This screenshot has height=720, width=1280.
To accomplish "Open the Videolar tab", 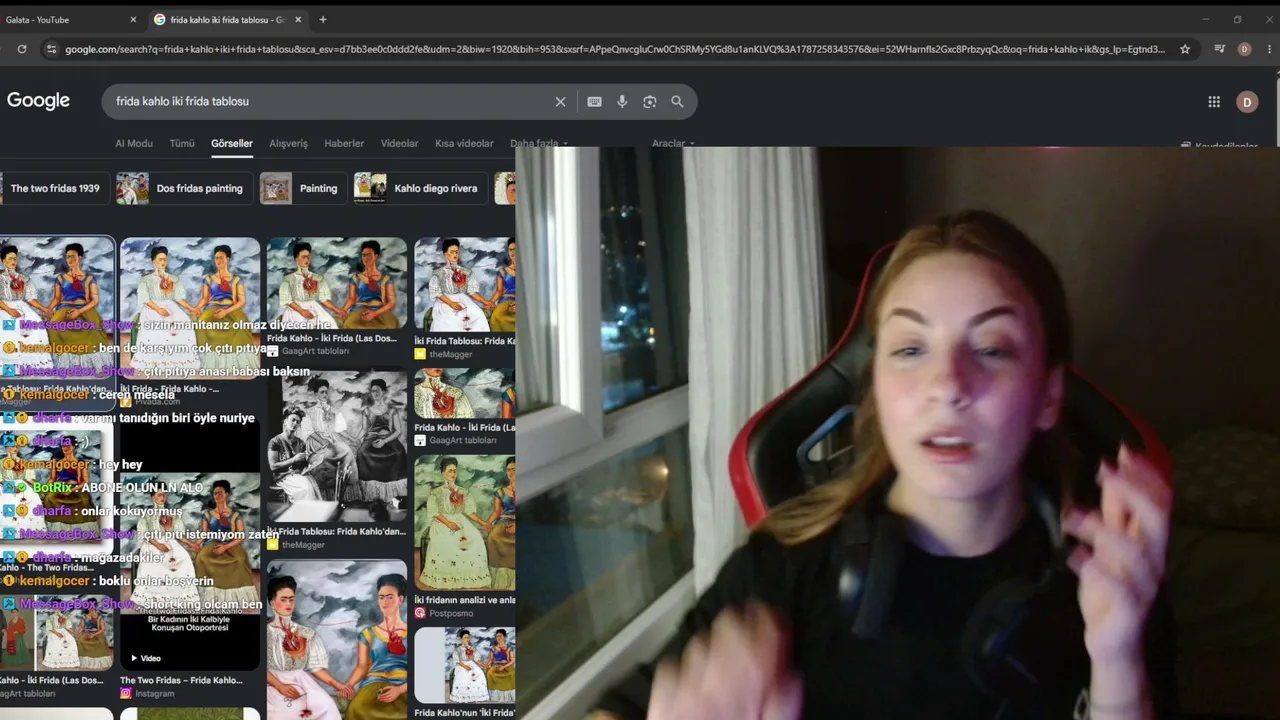I will pos(399,144).
